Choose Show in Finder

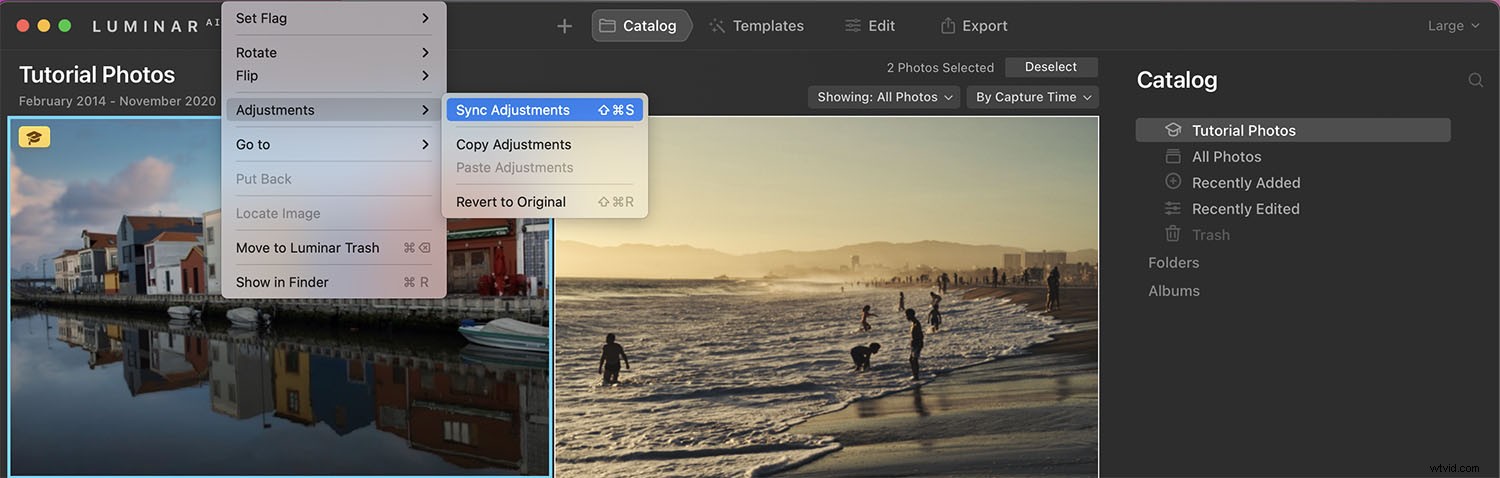coord(333,282)
